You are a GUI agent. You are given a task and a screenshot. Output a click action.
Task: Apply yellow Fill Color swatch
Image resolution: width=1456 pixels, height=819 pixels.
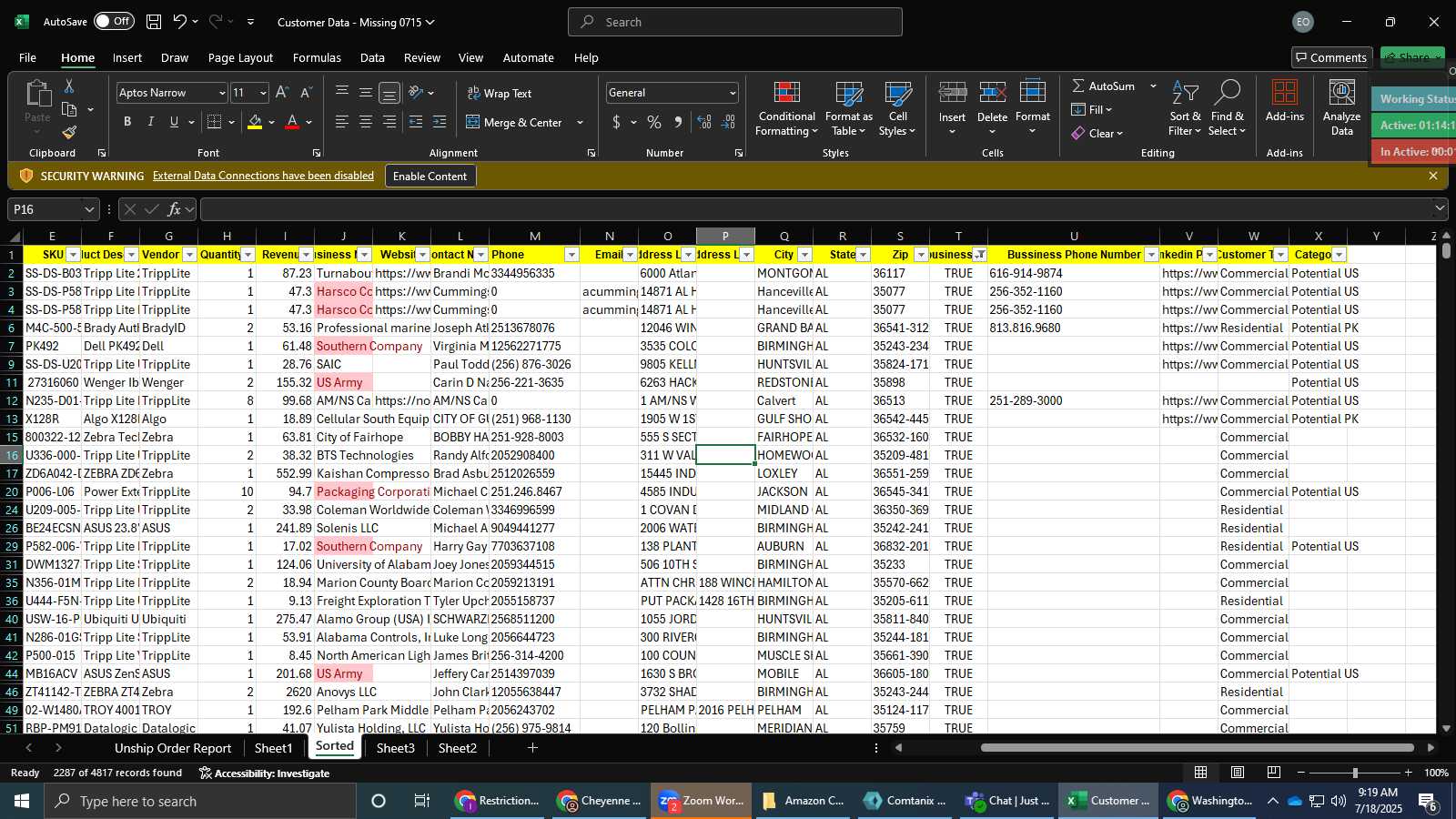[x=255, y=122]
